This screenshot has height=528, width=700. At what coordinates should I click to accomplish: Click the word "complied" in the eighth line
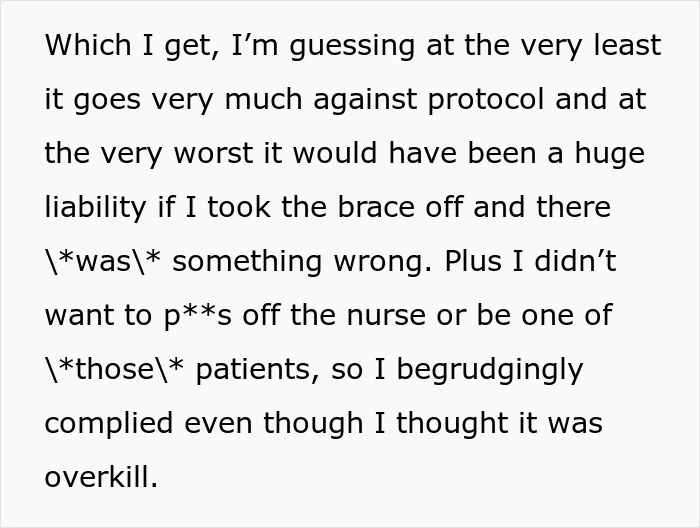(109, 426)
